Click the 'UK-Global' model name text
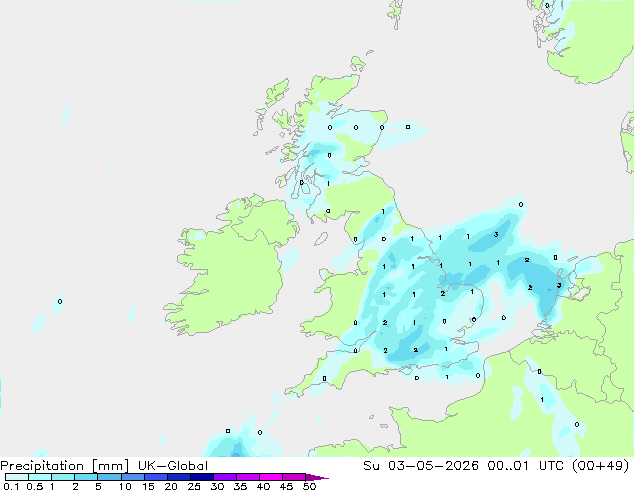634x490 pixels. [173, 466]
